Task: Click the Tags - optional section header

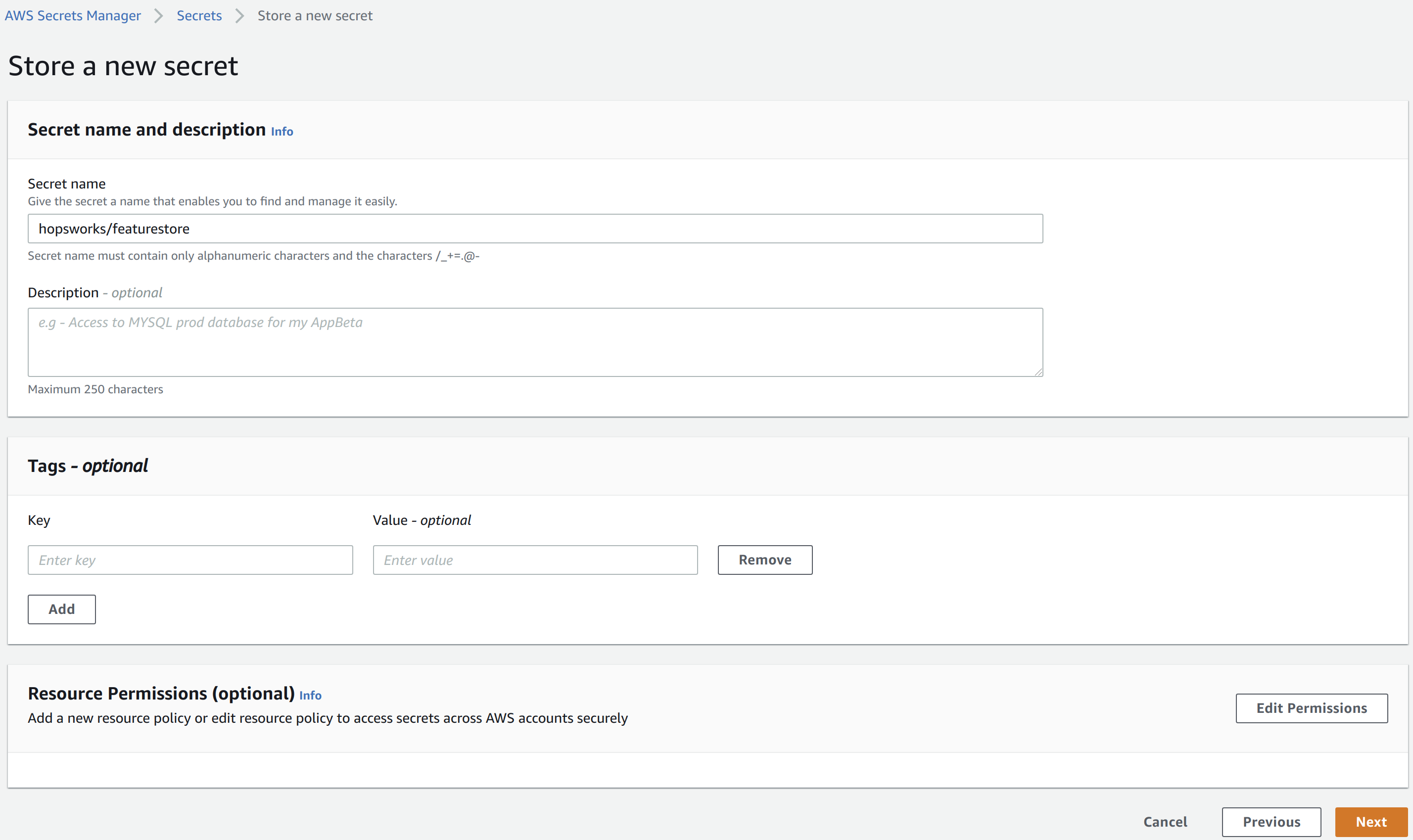Action: tap(88, 466)
